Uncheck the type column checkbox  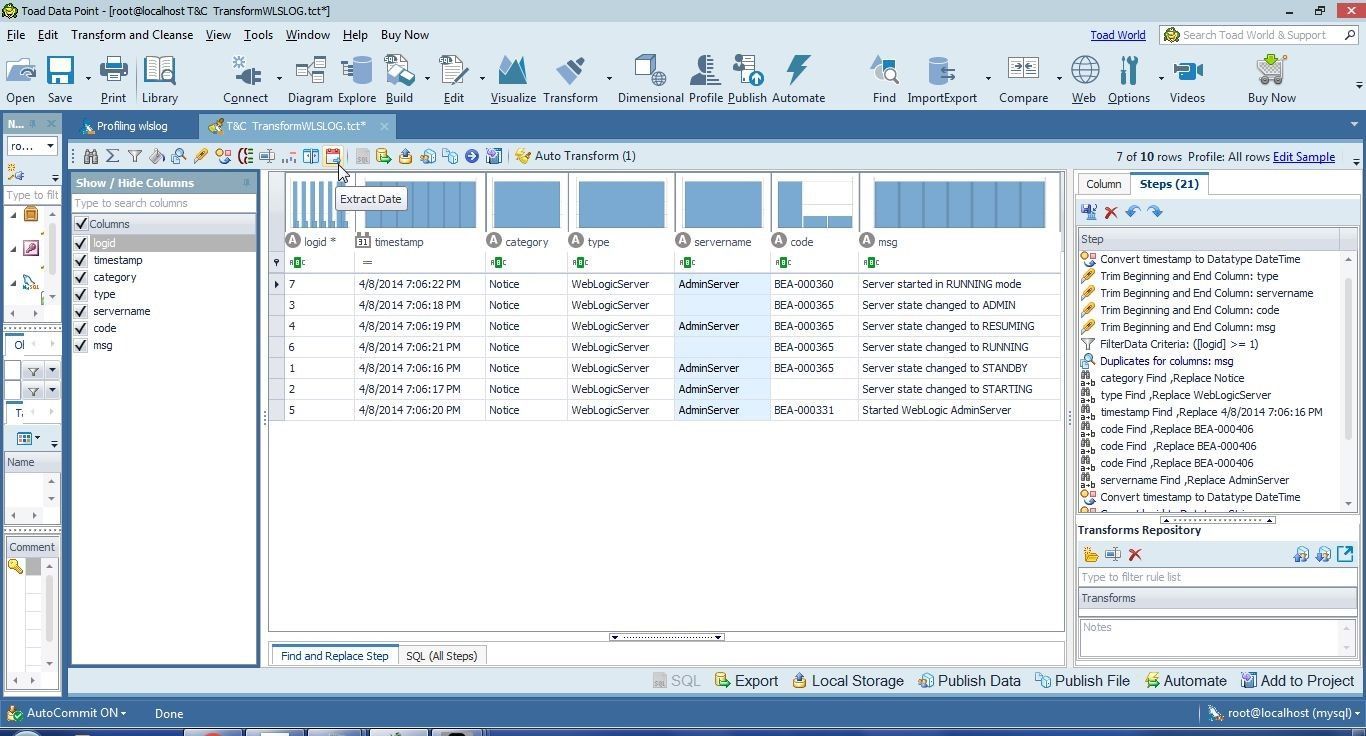pyautogui.click(x=81, y=294)
